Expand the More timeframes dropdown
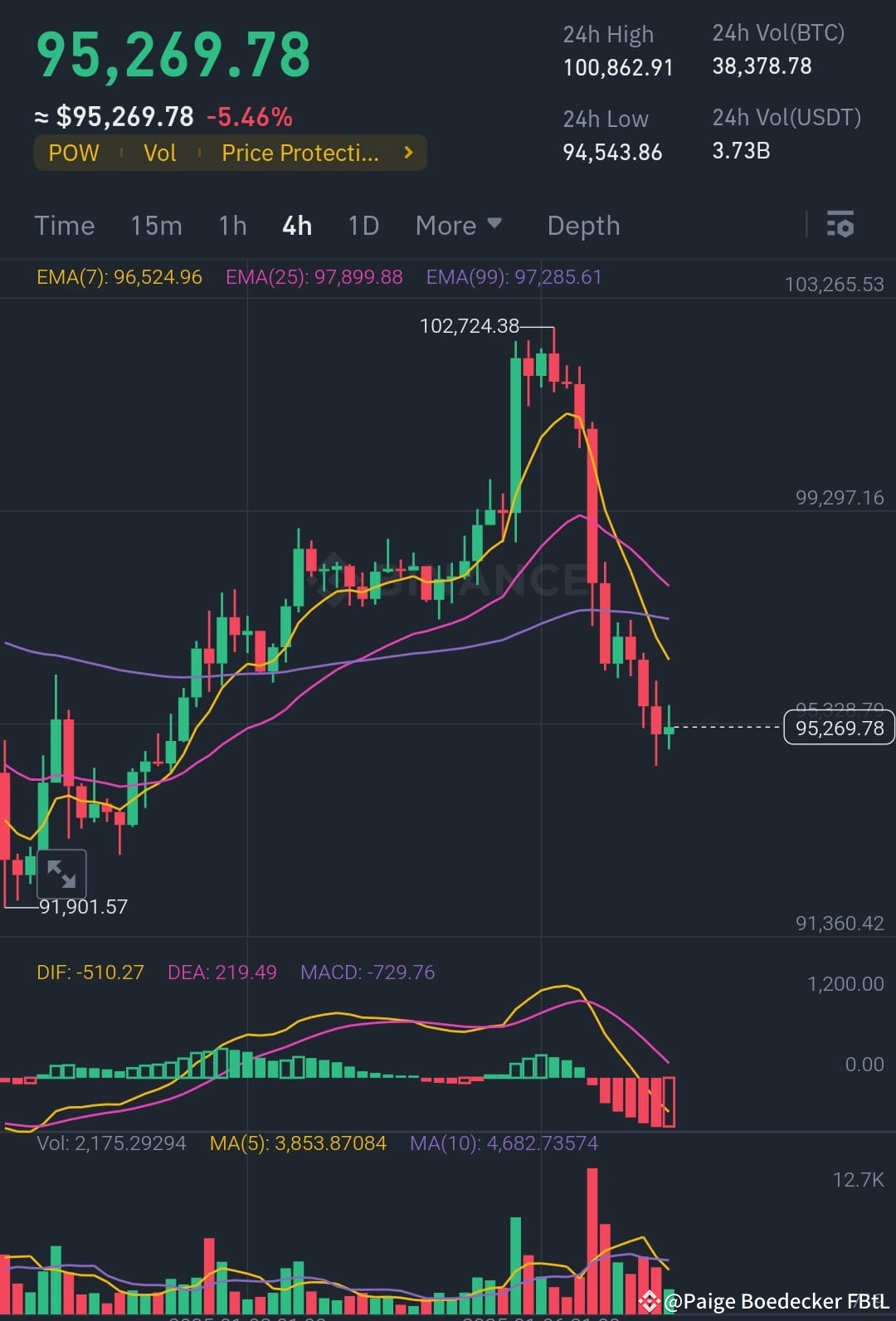Viewport: 896px width, 1321px height. pos(459,225)
